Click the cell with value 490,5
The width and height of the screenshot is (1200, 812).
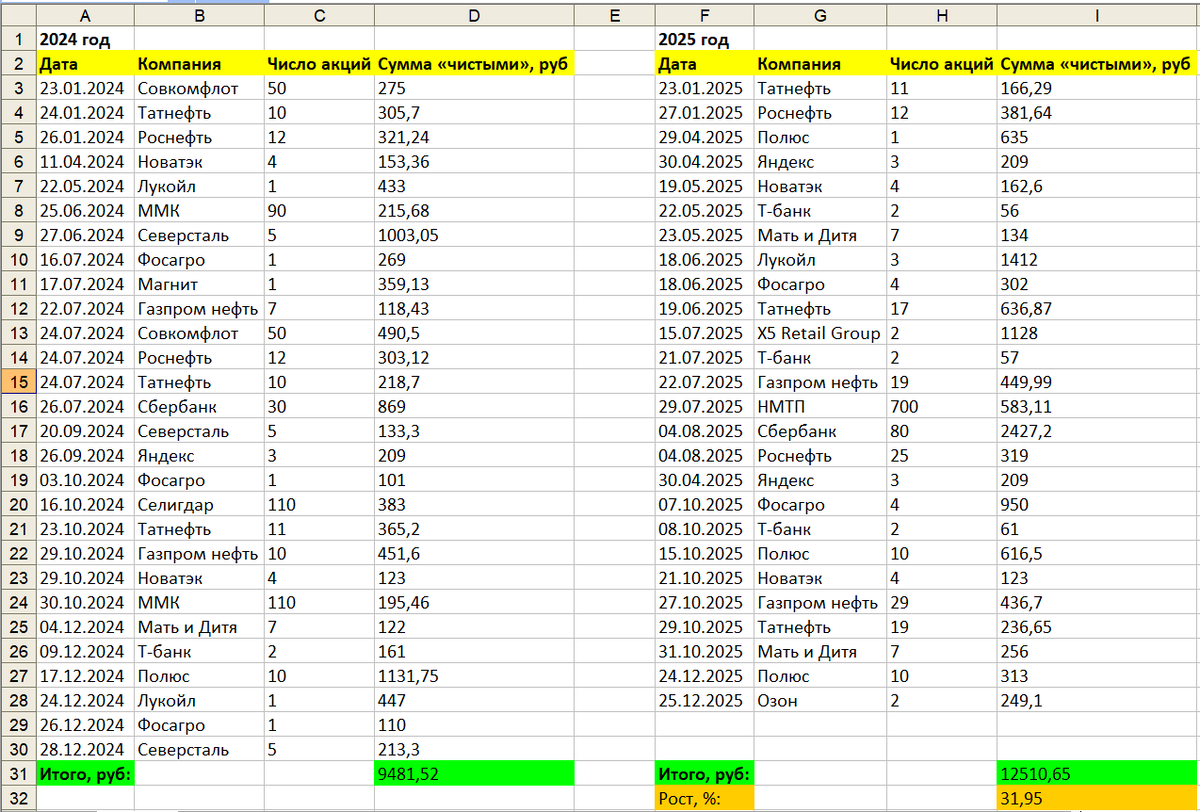474,333
